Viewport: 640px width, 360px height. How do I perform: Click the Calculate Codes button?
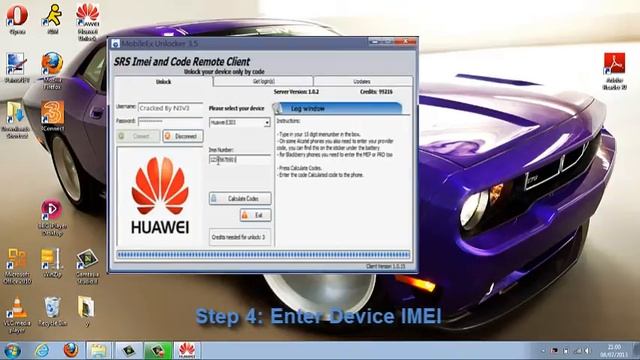point(240,198)
